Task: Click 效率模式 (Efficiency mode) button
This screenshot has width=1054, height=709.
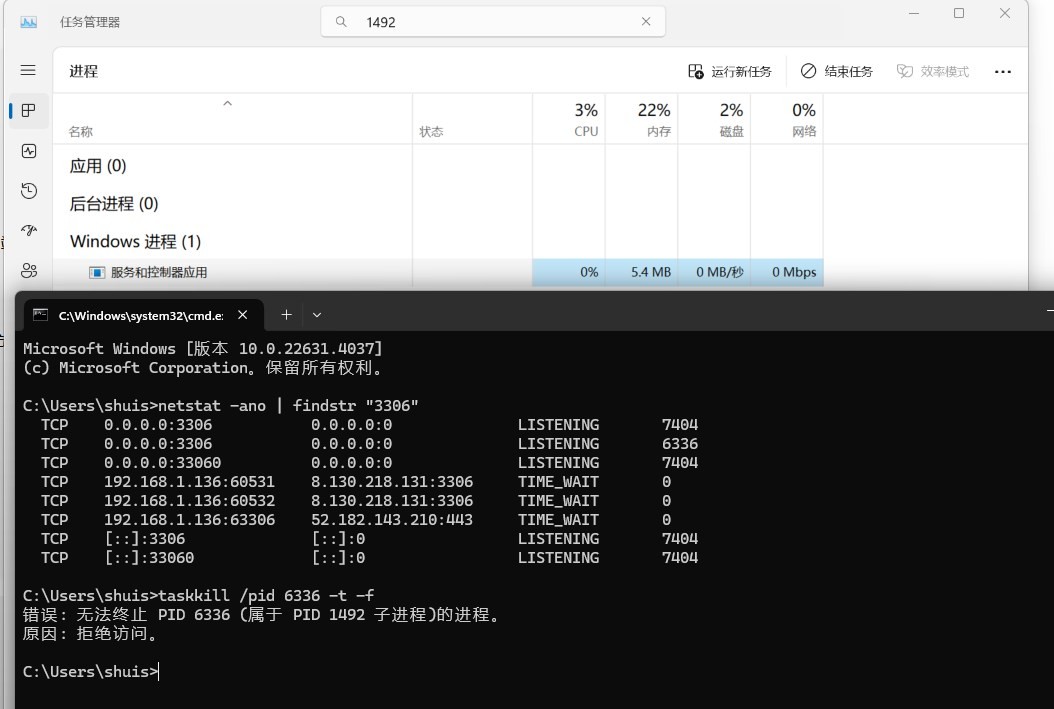Action: point(933,71)
